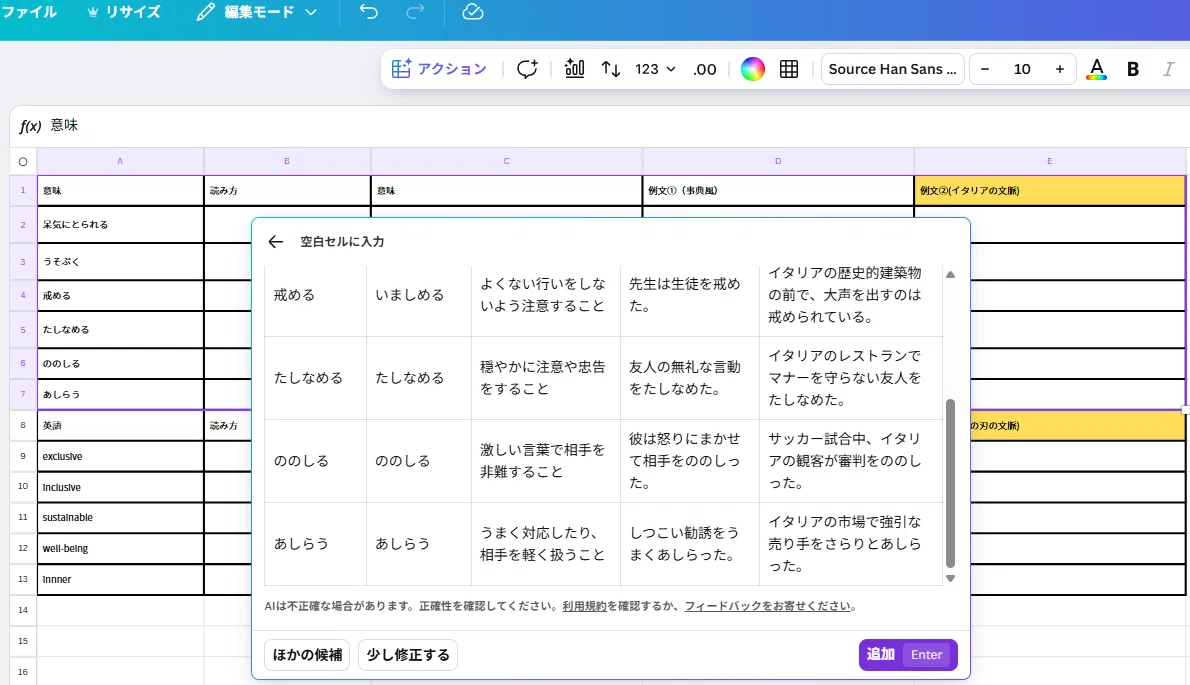This screenshot has width=1190, height=685.
Task: Open the Source Han Sans font selector
Action: (x=892, y=69)
